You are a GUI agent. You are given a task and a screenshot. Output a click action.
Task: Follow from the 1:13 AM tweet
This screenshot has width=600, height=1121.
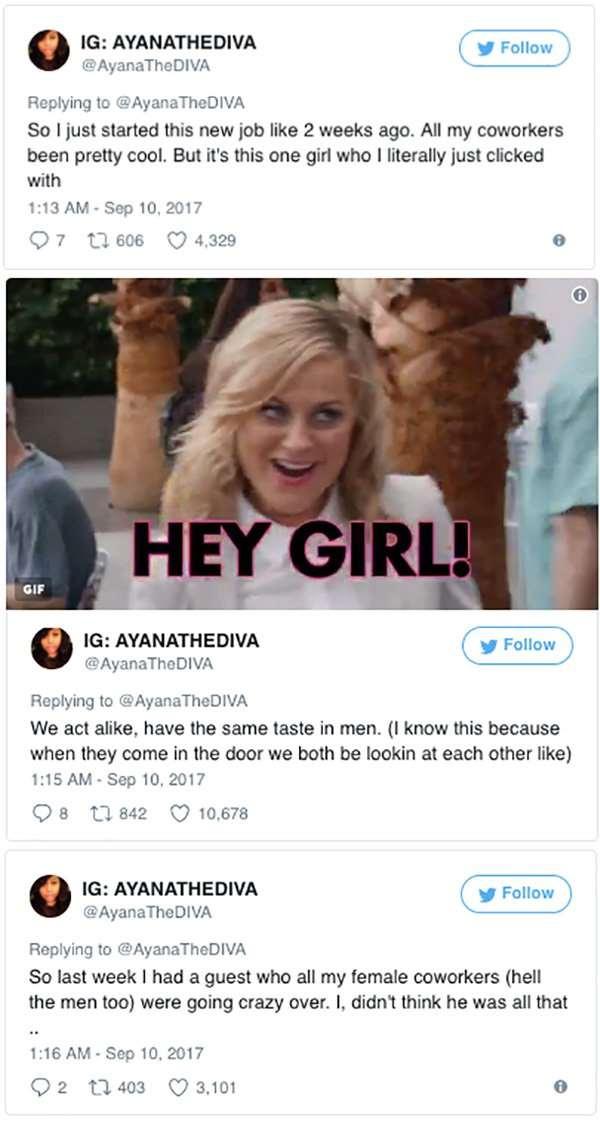pyautogui.click(x=515, y=48)
